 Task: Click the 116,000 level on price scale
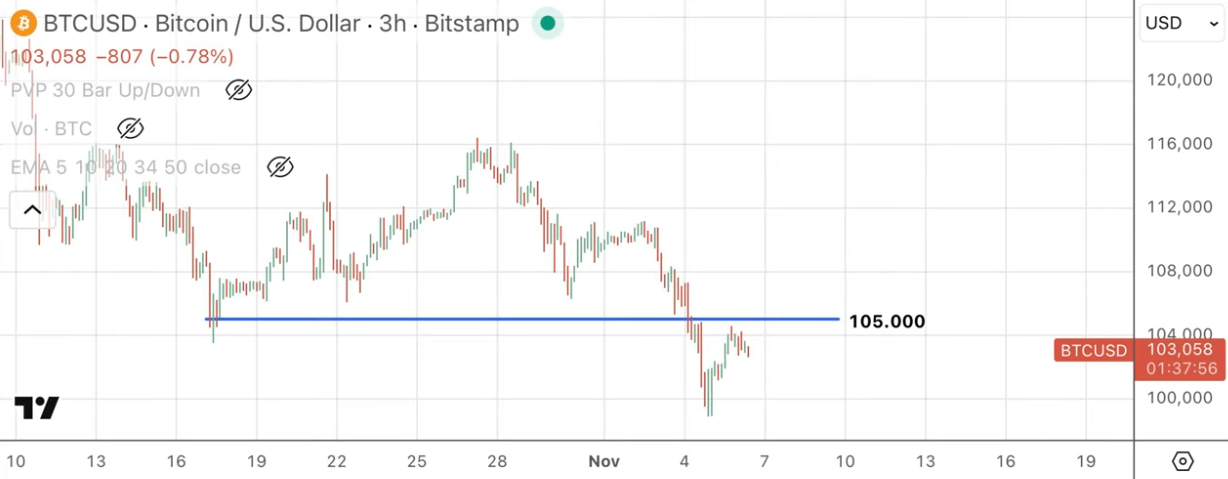tap(1177, 144)
